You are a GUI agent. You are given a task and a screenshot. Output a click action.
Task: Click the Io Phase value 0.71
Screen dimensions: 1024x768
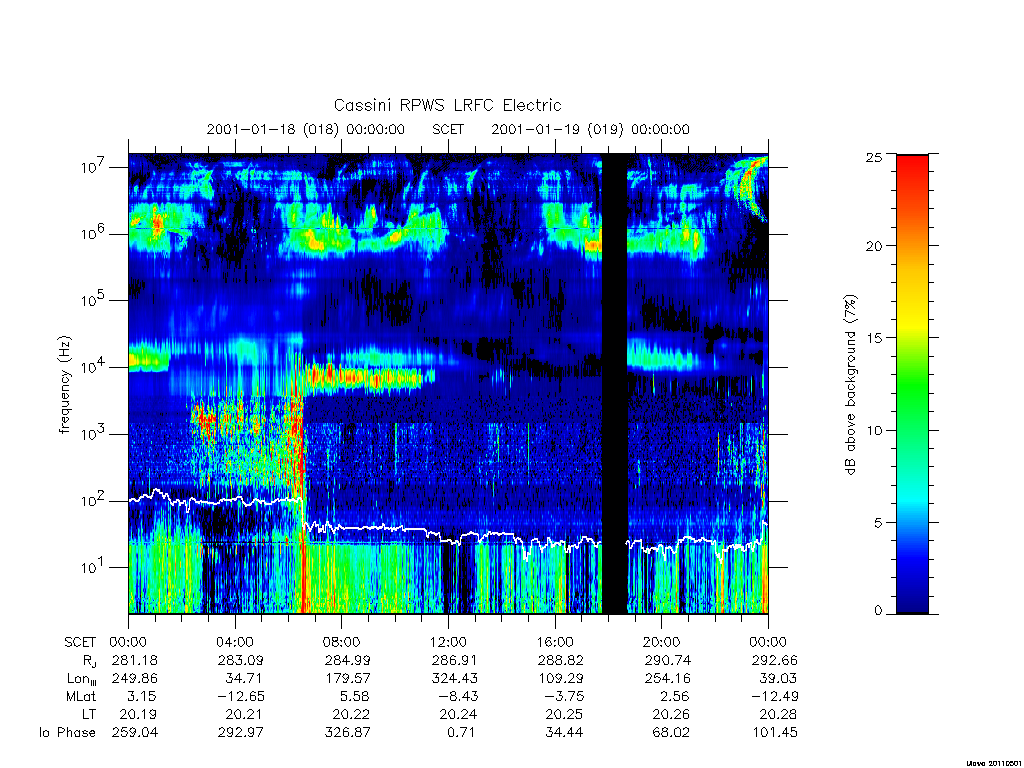pos(461,733)
